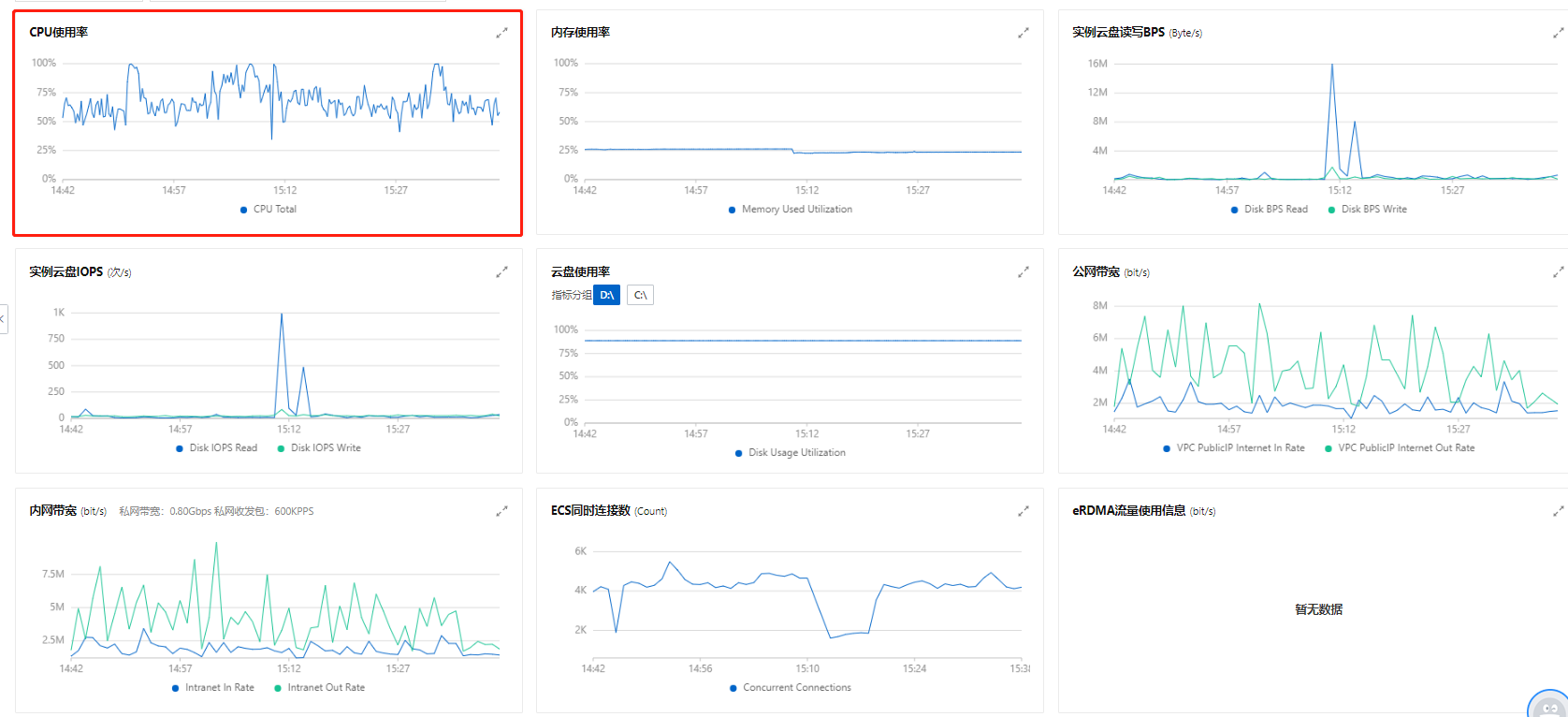Toggle Disk IOPS Read legend series

point(217,447)
